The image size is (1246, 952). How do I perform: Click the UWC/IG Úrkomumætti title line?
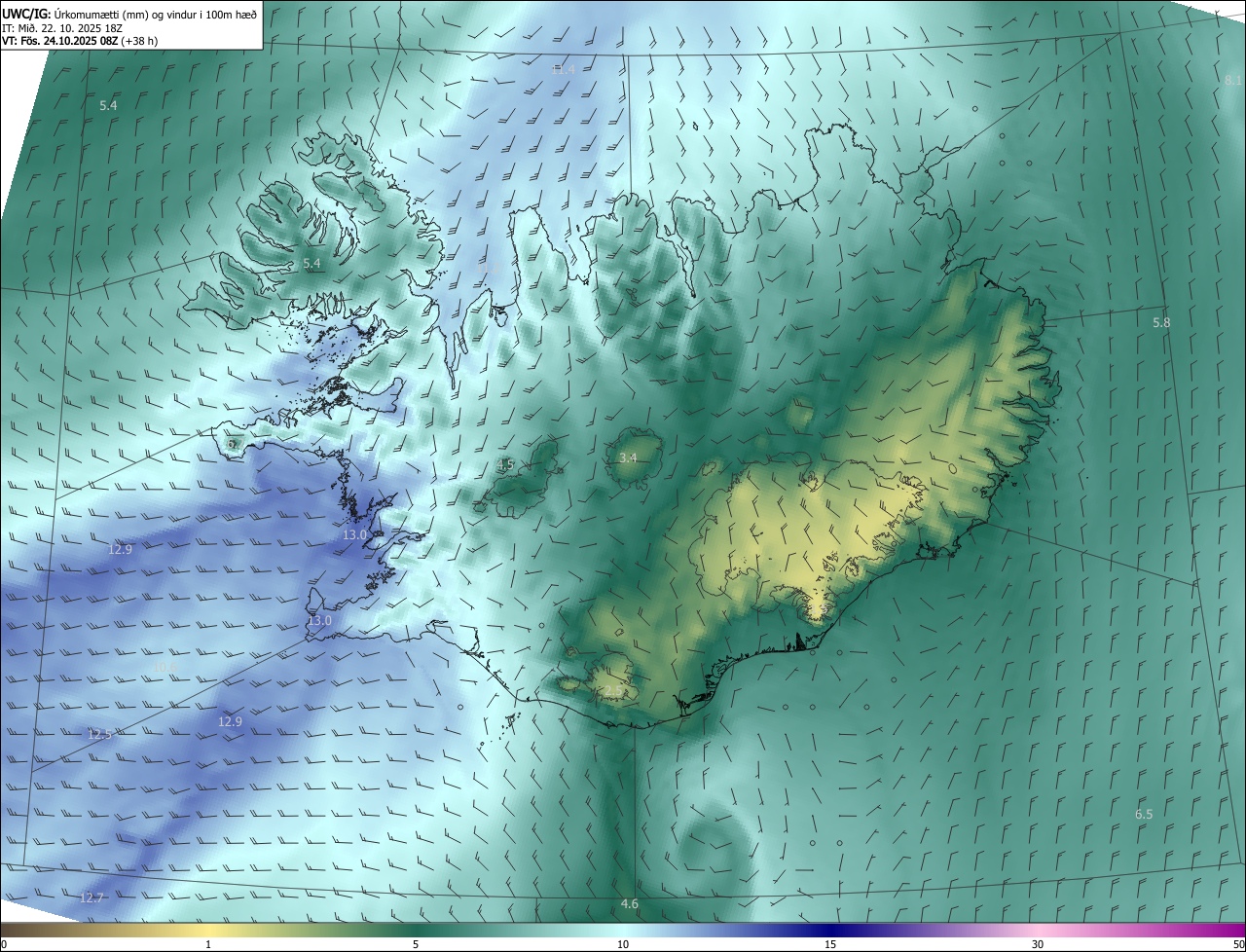point(129,14)
